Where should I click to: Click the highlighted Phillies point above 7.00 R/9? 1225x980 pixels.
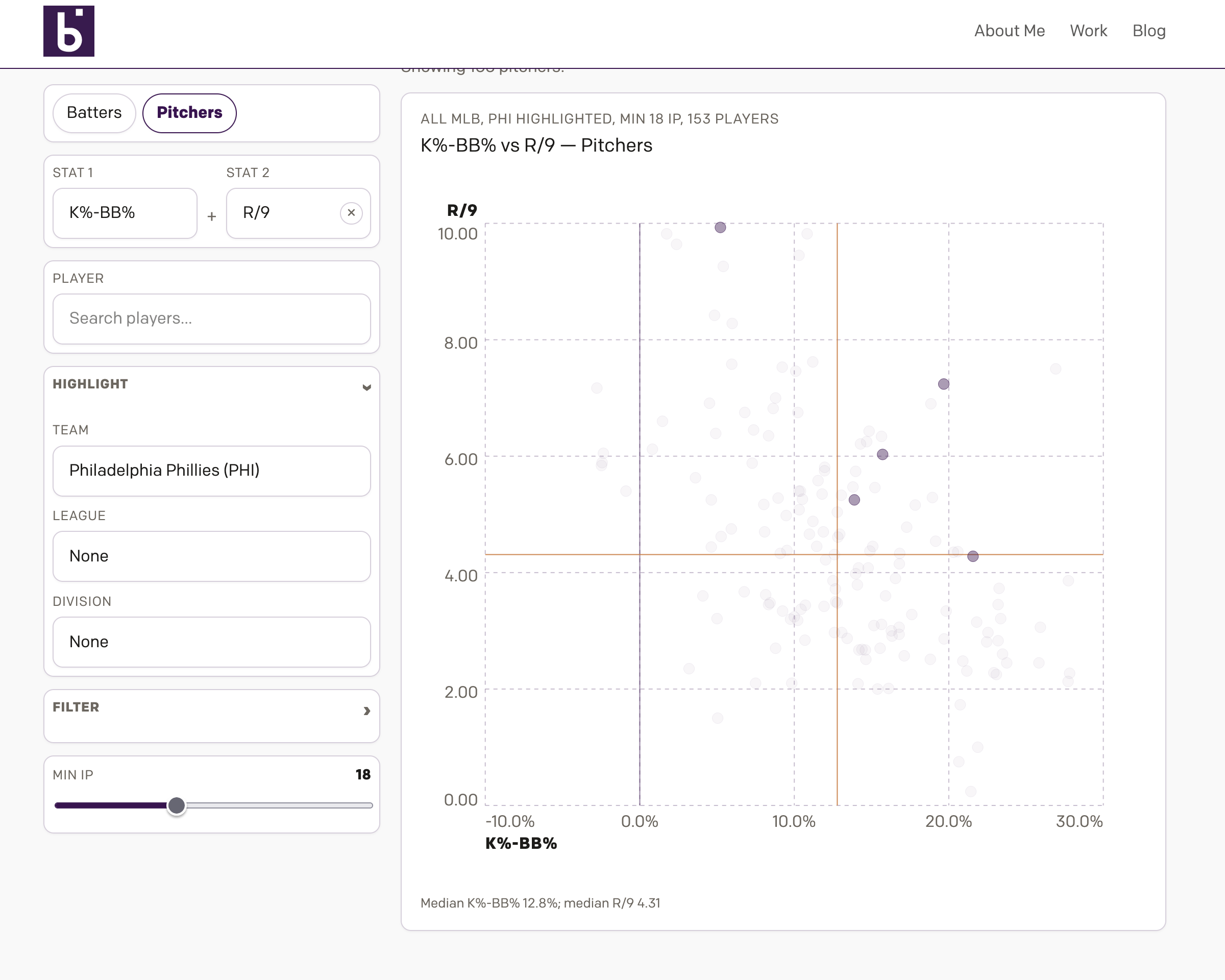(x=943, y=384)
